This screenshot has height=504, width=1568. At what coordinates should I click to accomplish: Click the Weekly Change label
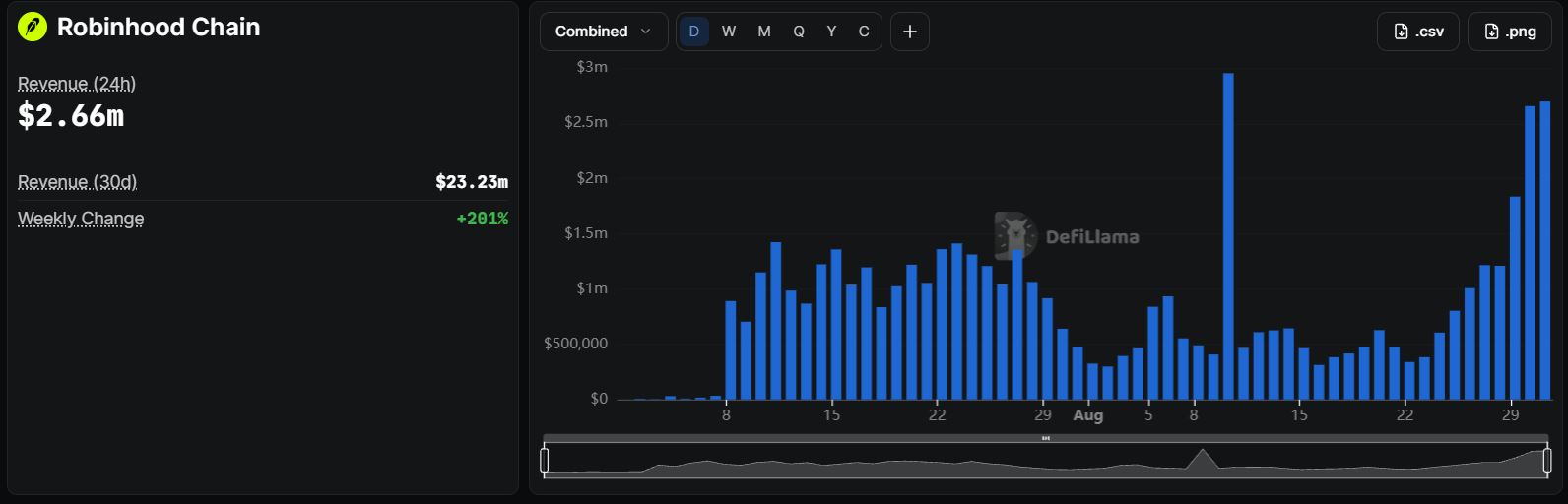pos(81,219)
